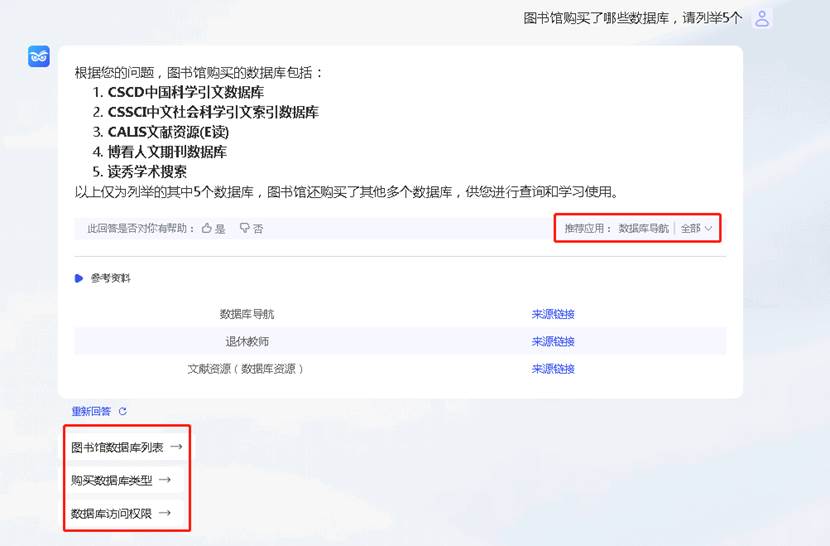Mark the answer unhelpful with thumbs-down
Image resolution: width=830 pixels, height=546 pixels.
point(251,228)
